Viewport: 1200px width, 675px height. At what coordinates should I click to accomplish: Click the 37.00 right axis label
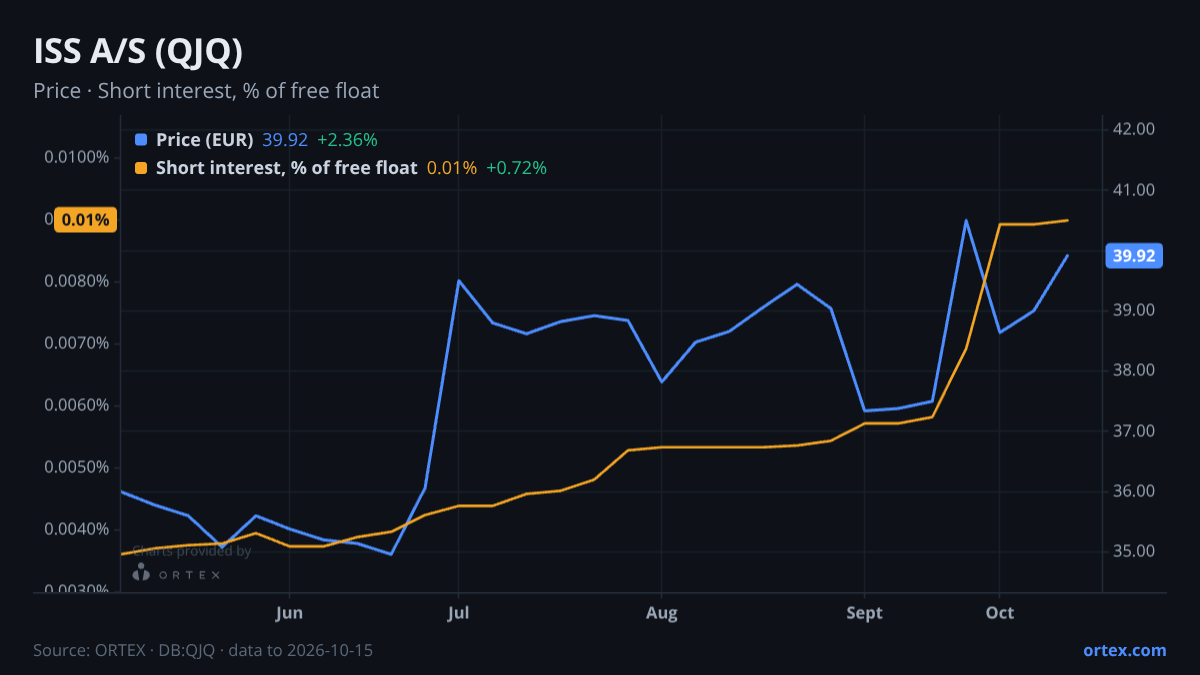tap(1134, 431)
